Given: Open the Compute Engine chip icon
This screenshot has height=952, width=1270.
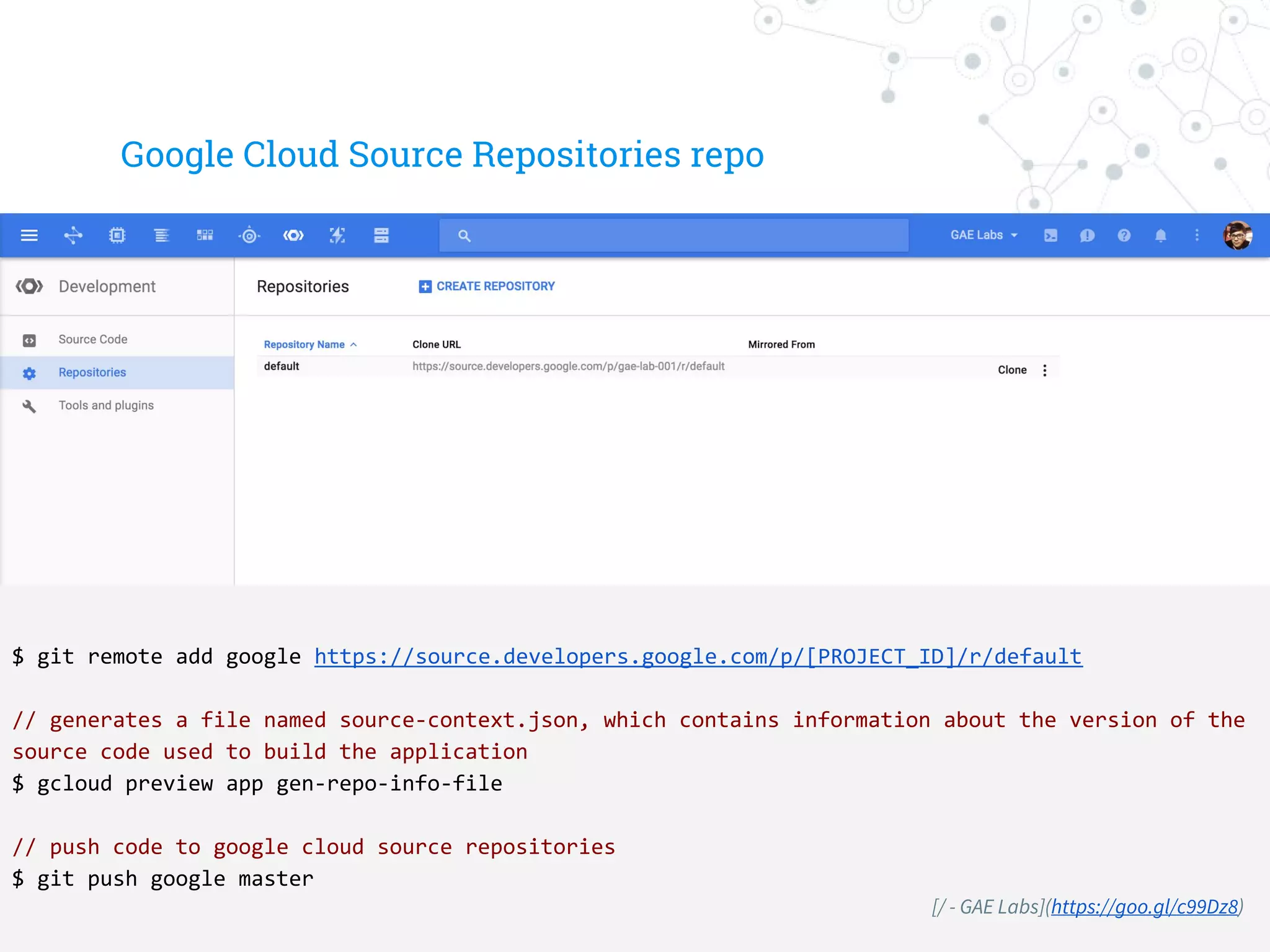Looking at the screenshot, I should pos(117,236).
